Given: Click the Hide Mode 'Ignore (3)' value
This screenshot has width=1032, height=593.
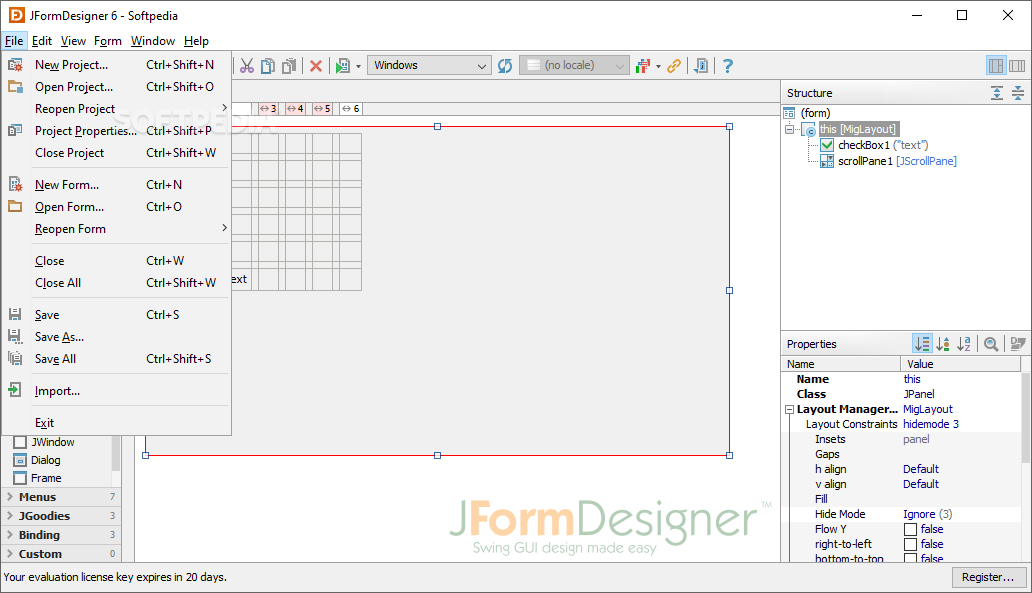Looking at the screenshot, I should (x=927, y=514).
